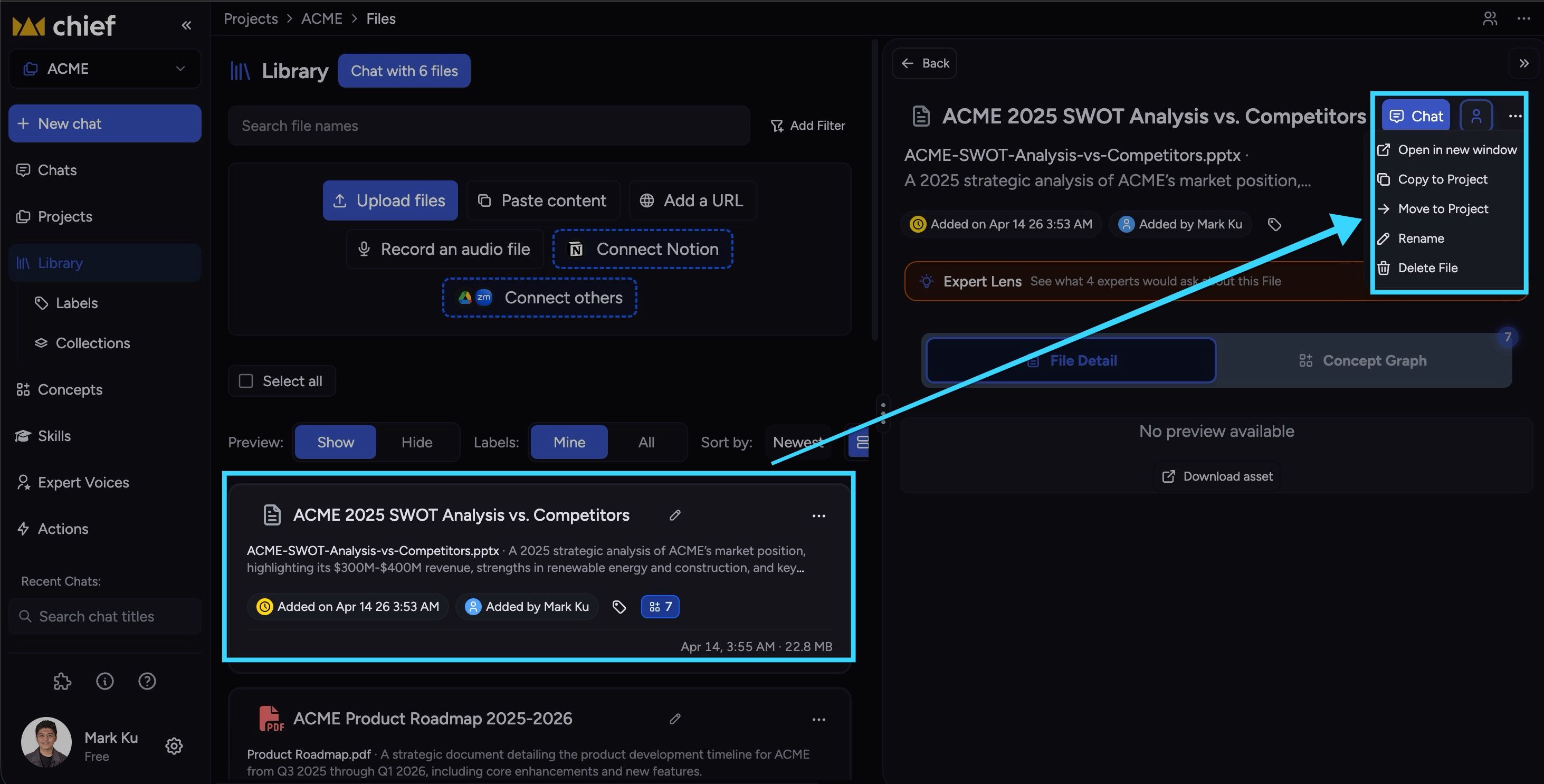The height and width of the screenshot is (784, 1544).
Task: Set Preview to Show
Action: (x=336, y=442)
